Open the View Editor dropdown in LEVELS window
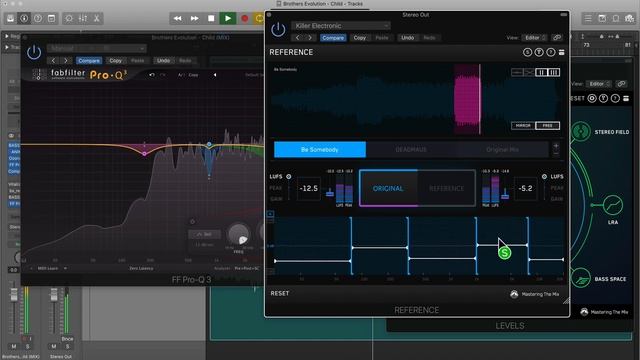Image resolution: width=640 pixels, height=360 pixels. coord(599,84)
